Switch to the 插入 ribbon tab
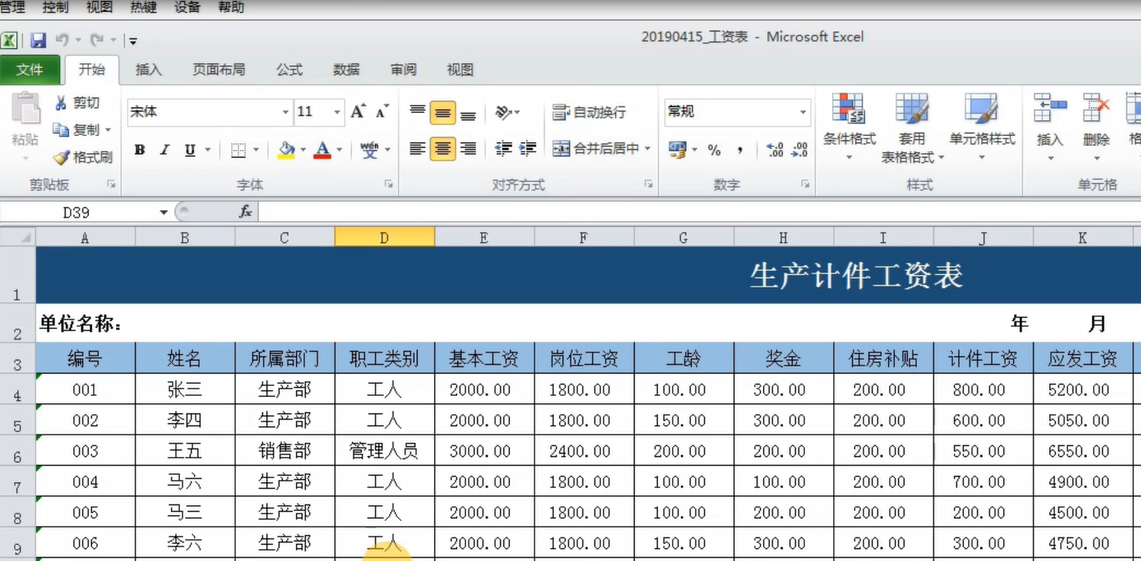Viewport: 1141px width, 561px height. point(149,70)
